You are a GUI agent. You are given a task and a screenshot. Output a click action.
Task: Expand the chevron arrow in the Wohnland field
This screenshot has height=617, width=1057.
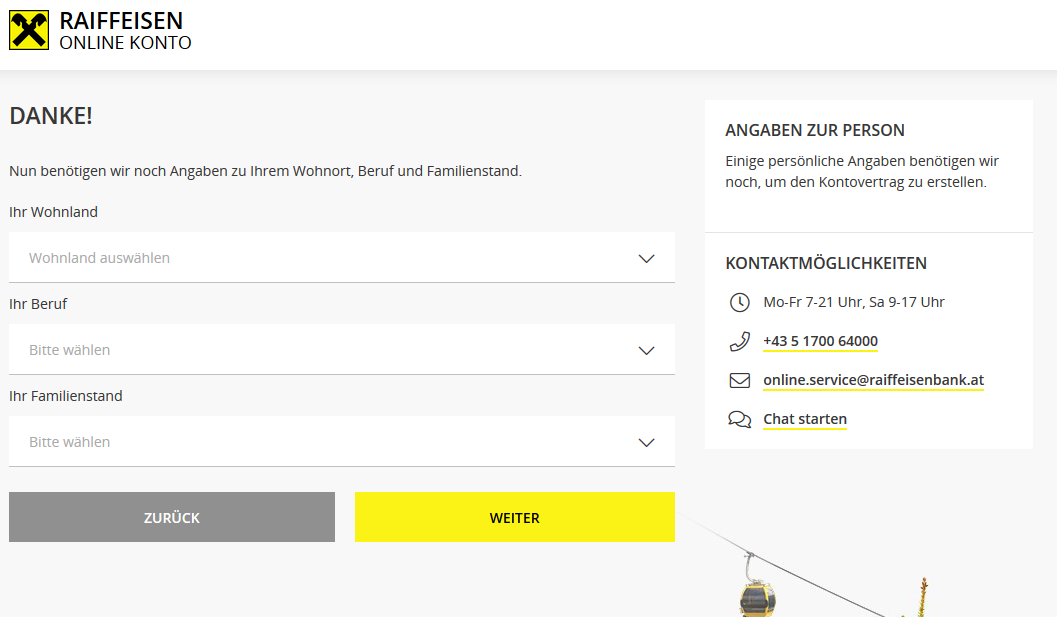point(646,258)
